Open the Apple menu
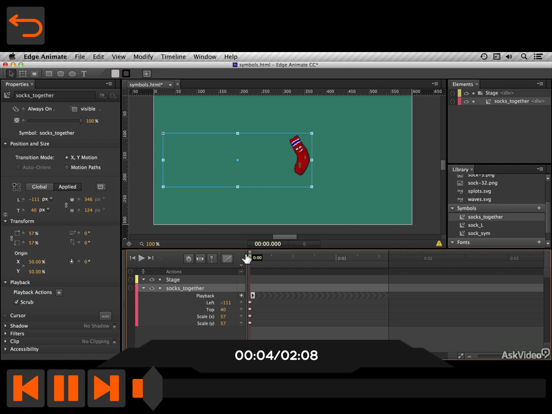Image resolution: width=552 pixels, height=414 pixels. click(12, 56)
